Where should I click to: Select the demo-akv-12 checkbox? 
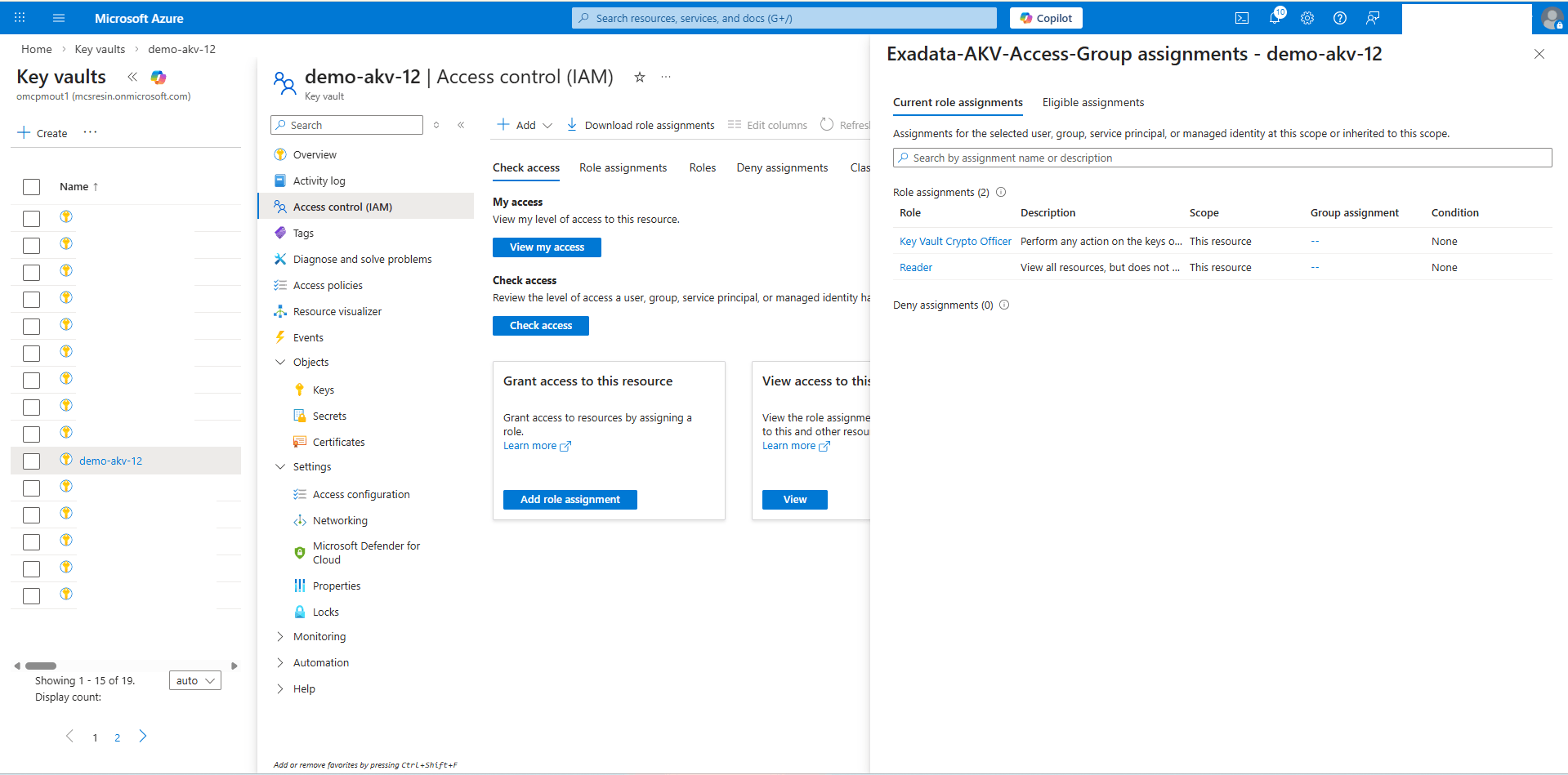click(x=31, y=460)
